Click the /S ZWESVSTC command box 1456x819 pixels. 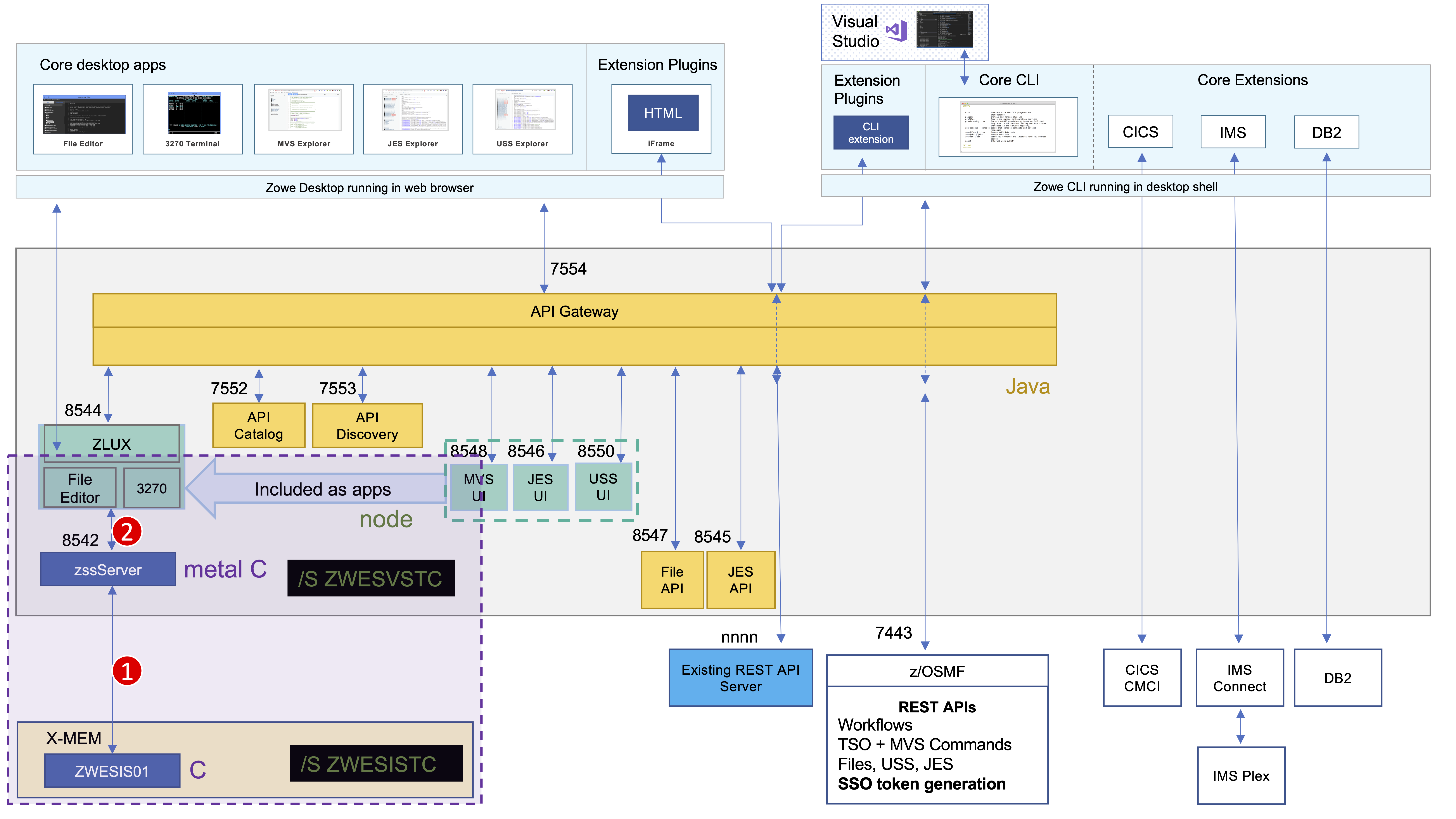pos(371,578)
